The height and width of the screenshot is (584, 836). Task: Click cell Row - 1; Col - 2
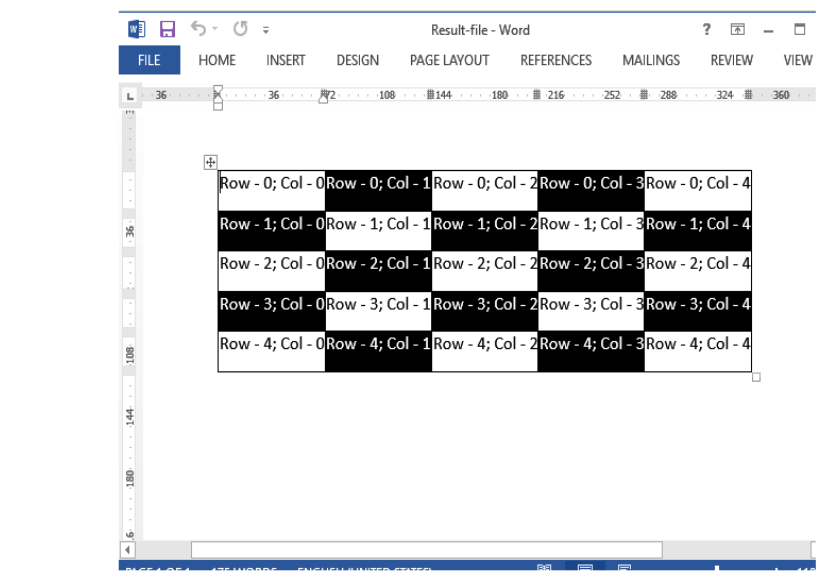click(485, 230)
